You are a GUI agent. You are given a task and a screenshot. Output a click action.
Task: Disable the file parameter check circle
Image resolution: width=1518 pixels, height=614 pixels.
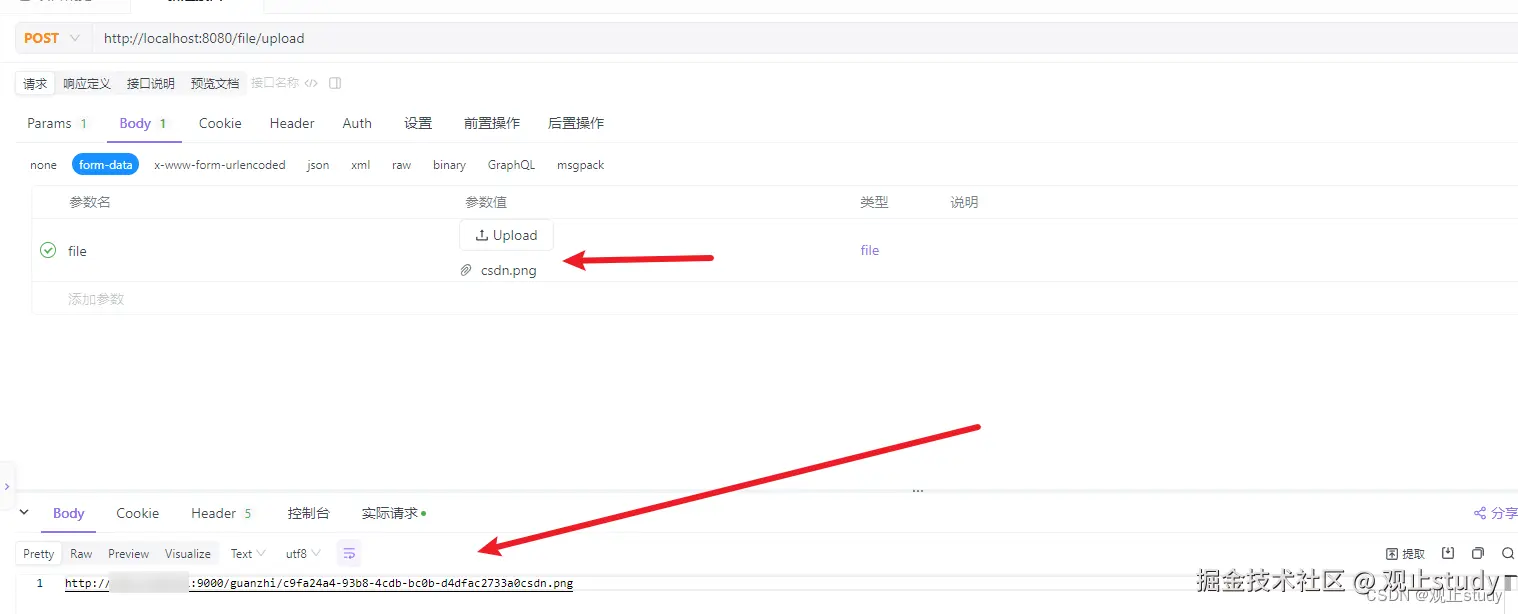47,250
